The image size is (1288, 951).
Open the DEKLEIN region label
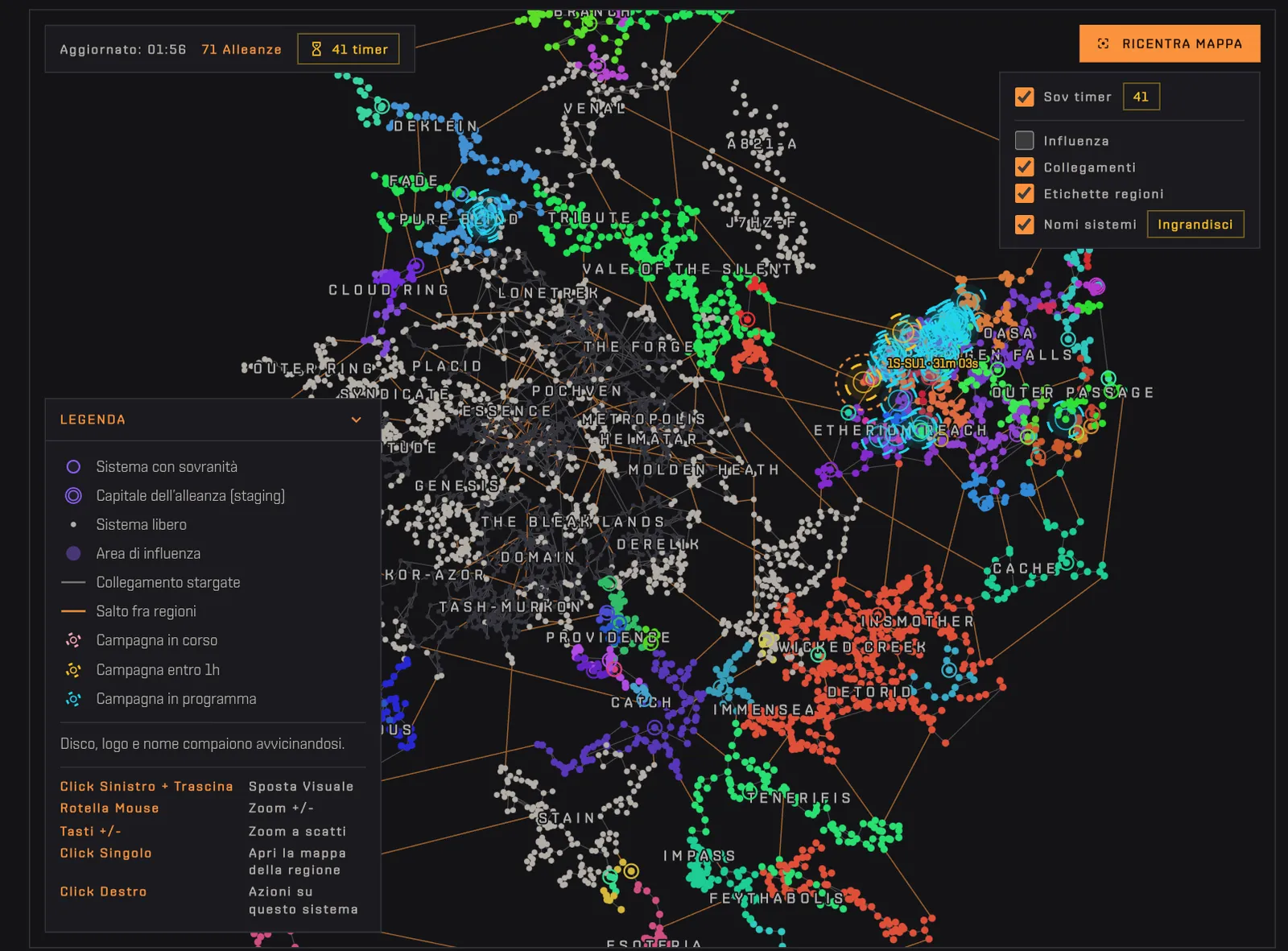coord(436,126)
